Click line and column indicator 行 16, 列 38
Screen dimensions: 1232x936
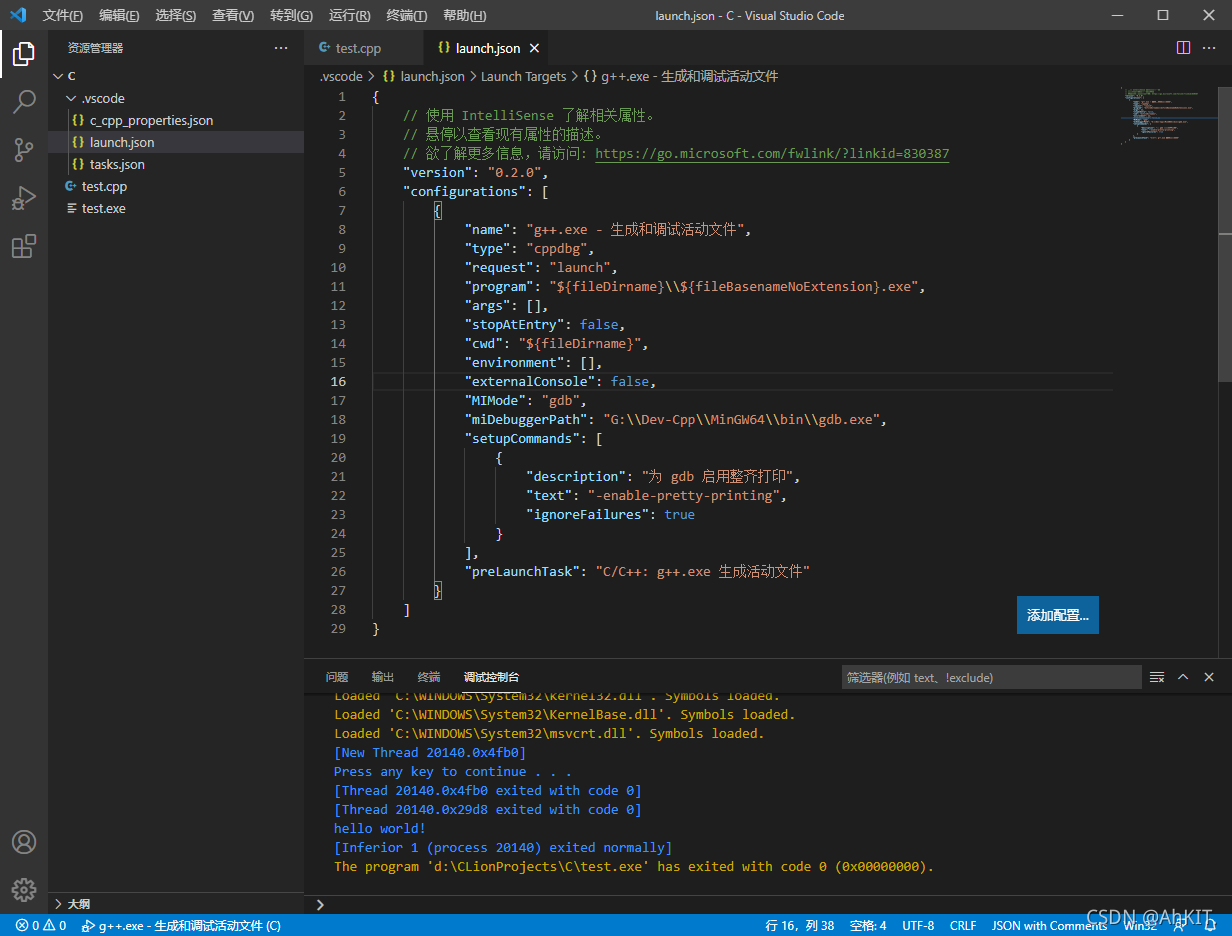(800, 925)
